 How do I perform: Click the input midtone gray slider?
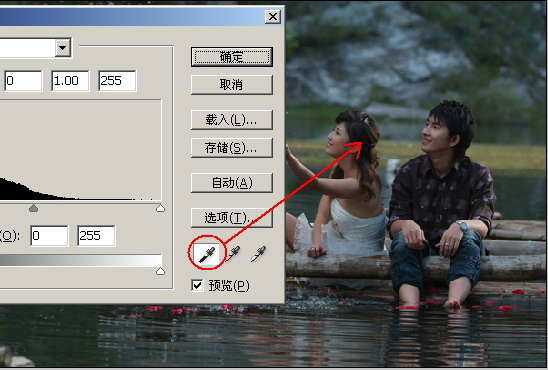click(34, 209)
